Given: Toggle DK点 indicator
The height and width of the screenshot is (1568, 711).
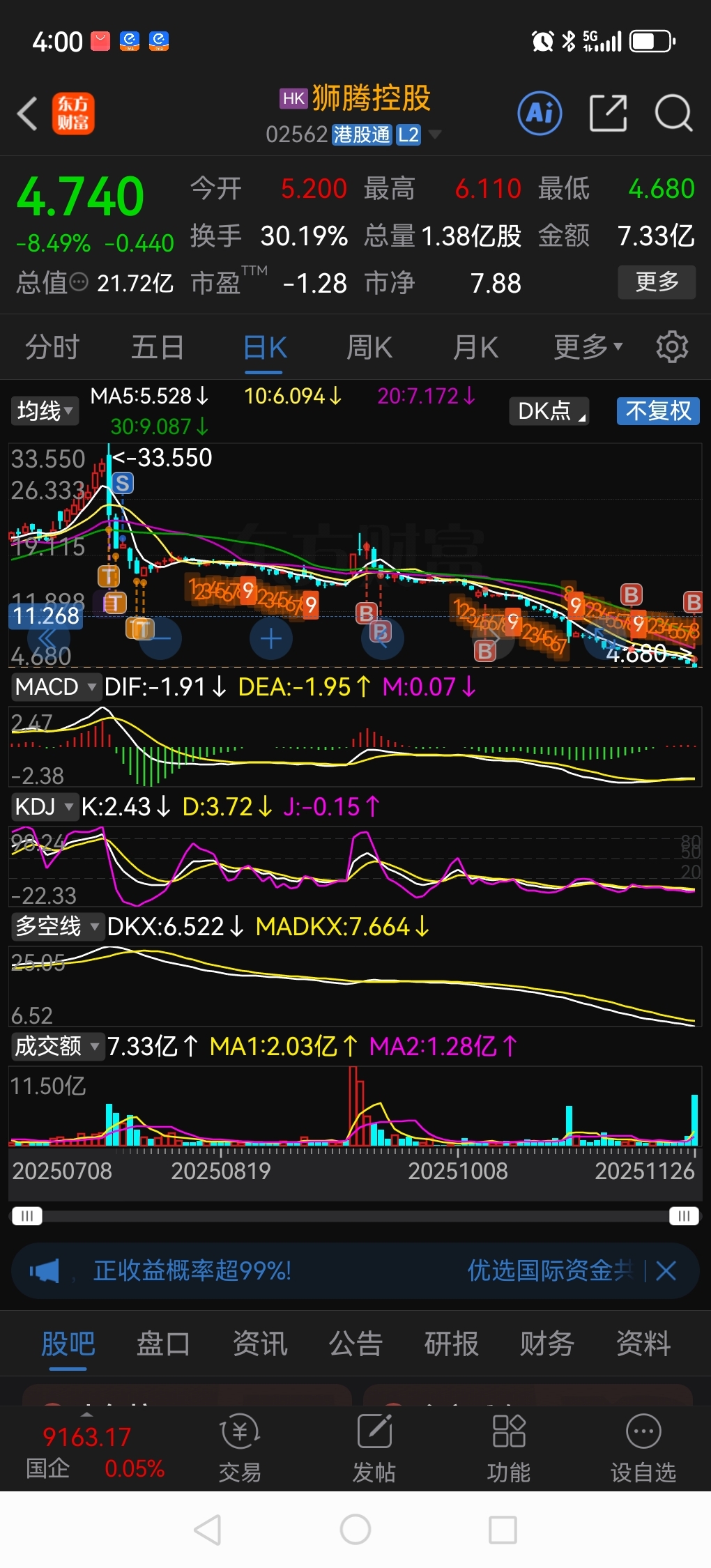Looking at the screenshot, I should pos(549,410).
